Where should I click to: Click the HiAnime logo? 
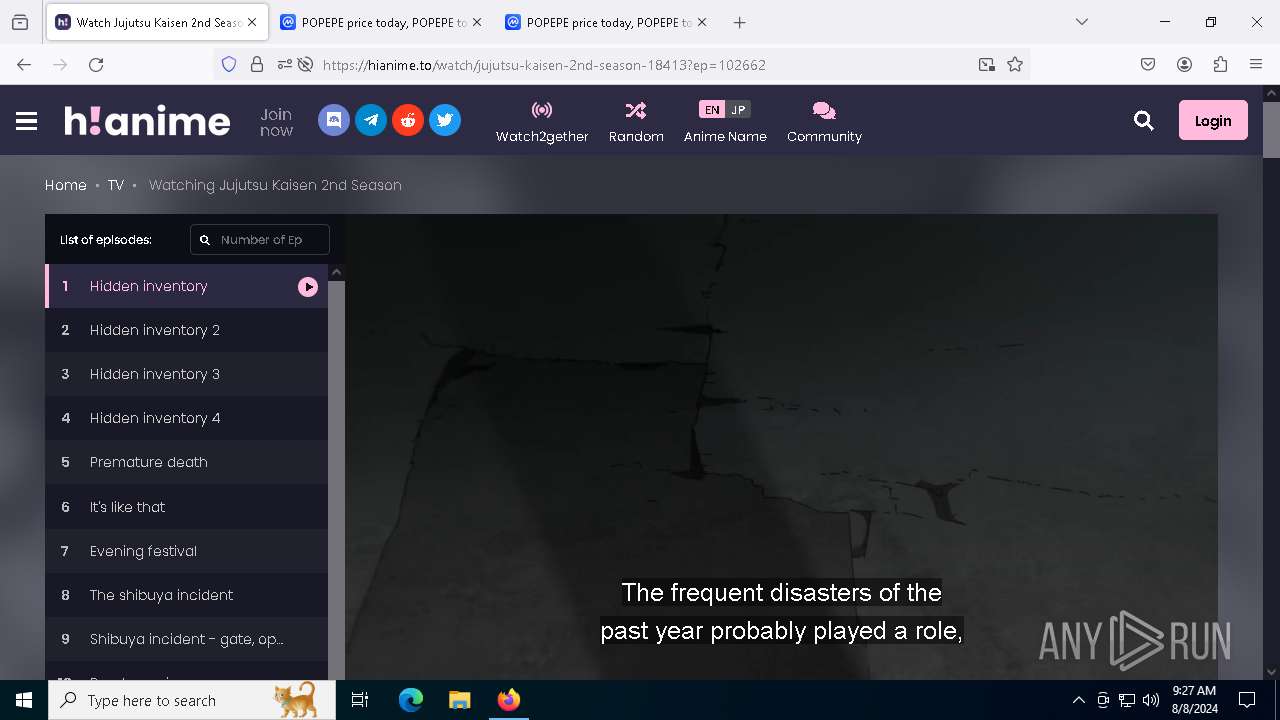coord(147,121)
